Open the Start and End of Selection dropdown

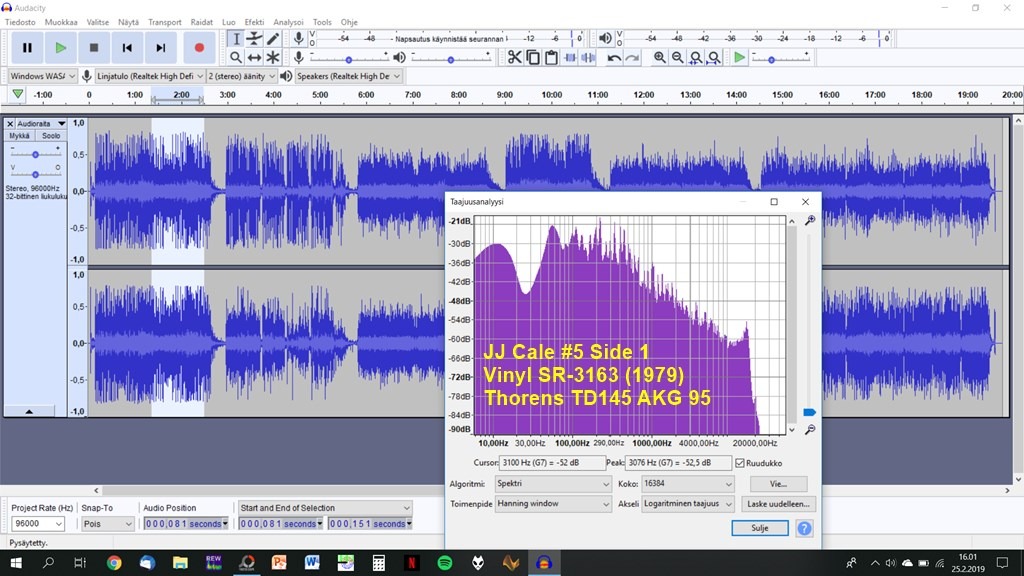[x=325, y=508]
